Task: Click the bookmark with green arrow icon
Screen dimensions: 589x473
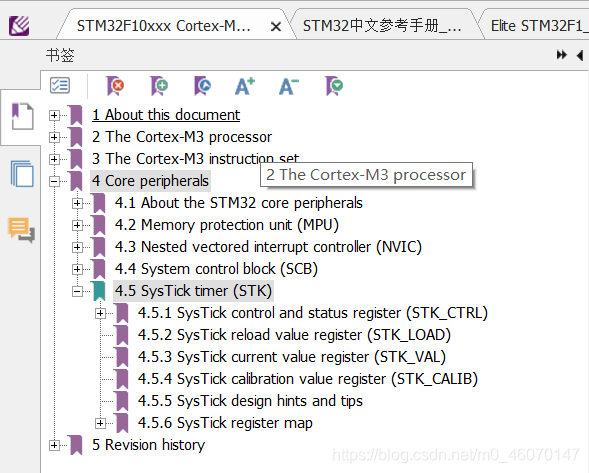Action: pyautogui.click(x=334, y=86)
